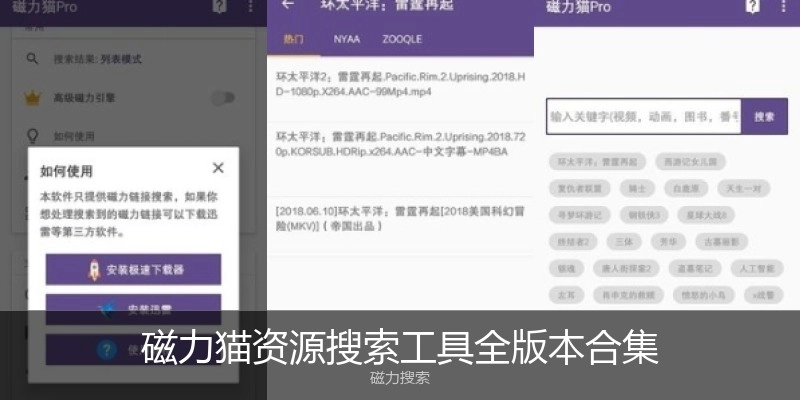Select the 左耳 keyword chip

(x=566, y=295)
